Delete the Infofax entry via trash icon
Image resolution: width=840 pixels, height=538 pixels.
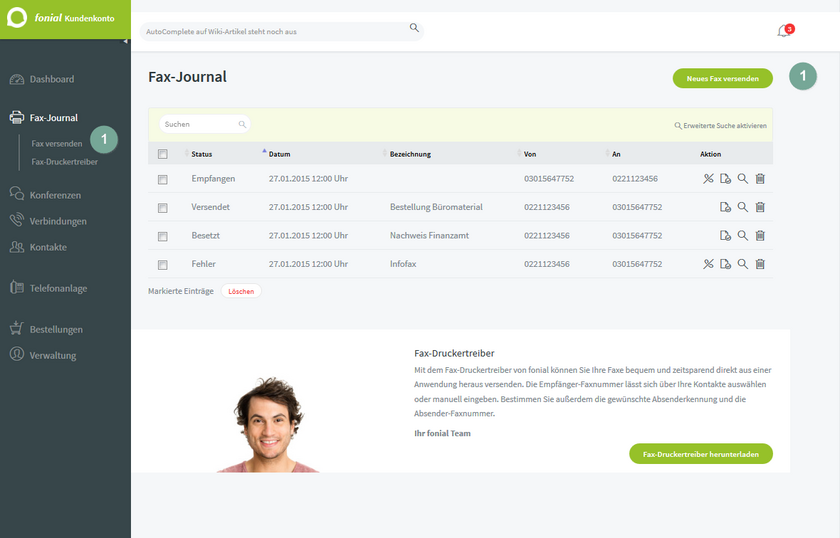760,264
